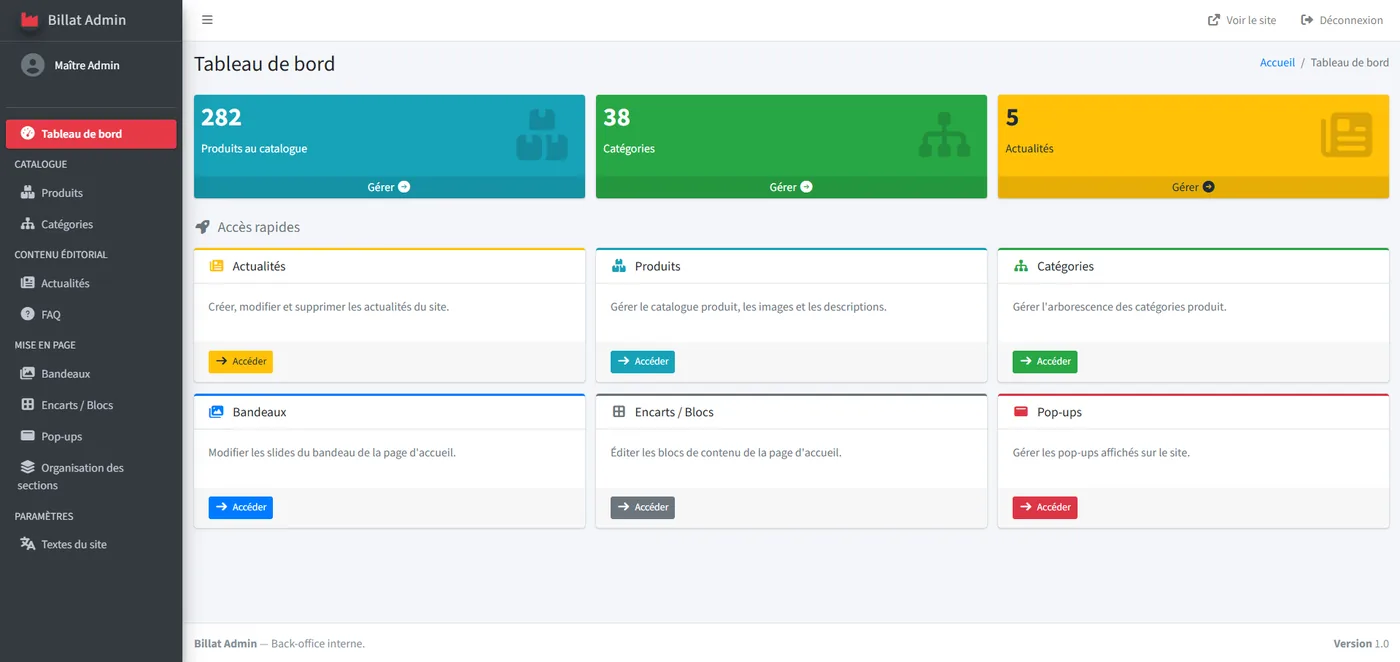Click the large boxes icon in the blue 282 card
The image size is (1400, 662).
[542, 135]
